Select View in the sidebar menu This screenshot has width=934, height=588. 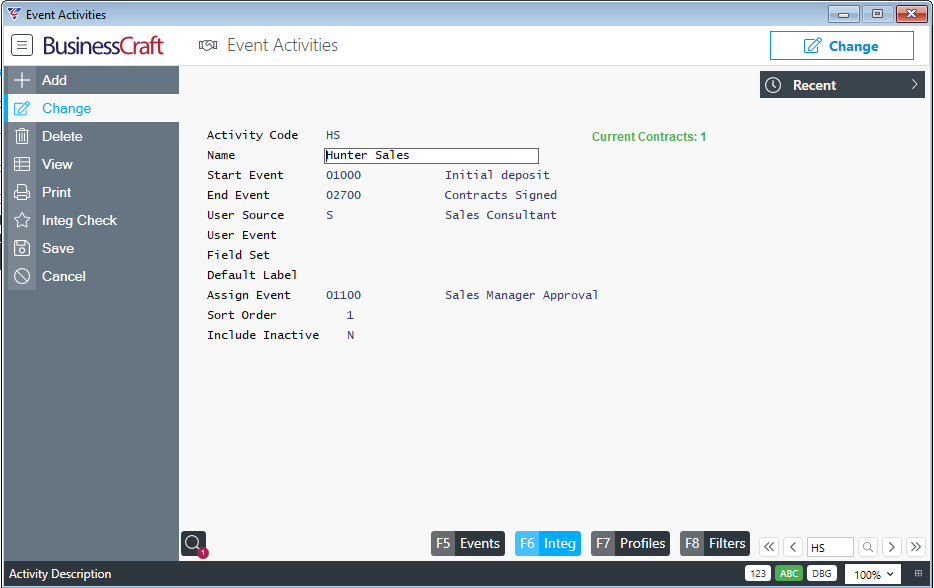click(x=92, y=164)
